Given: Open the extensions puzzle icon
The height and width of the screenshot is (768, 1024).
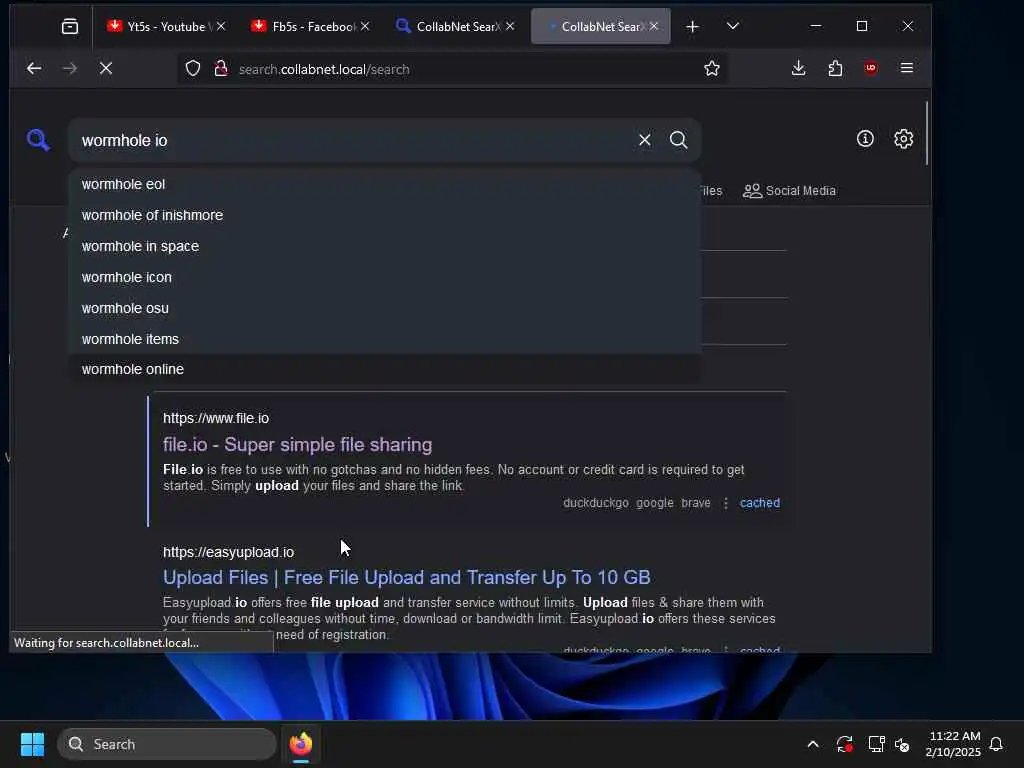Looking at the screenshot, I should [x=835, y=69].
